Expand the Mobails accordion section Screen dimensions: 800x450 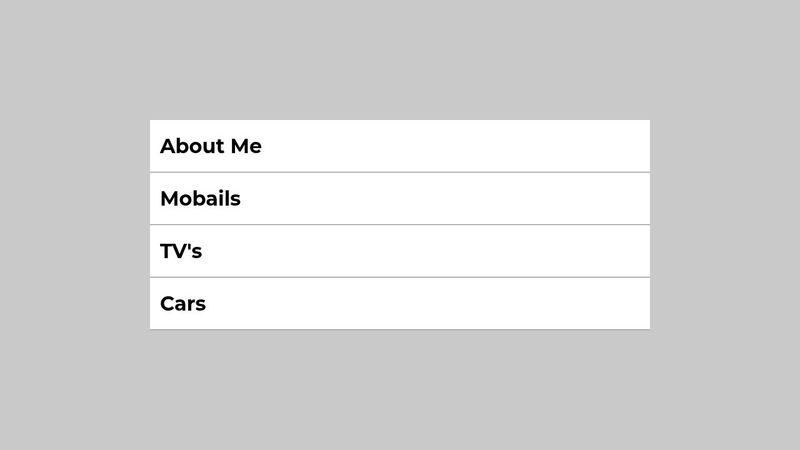point(400,199)
